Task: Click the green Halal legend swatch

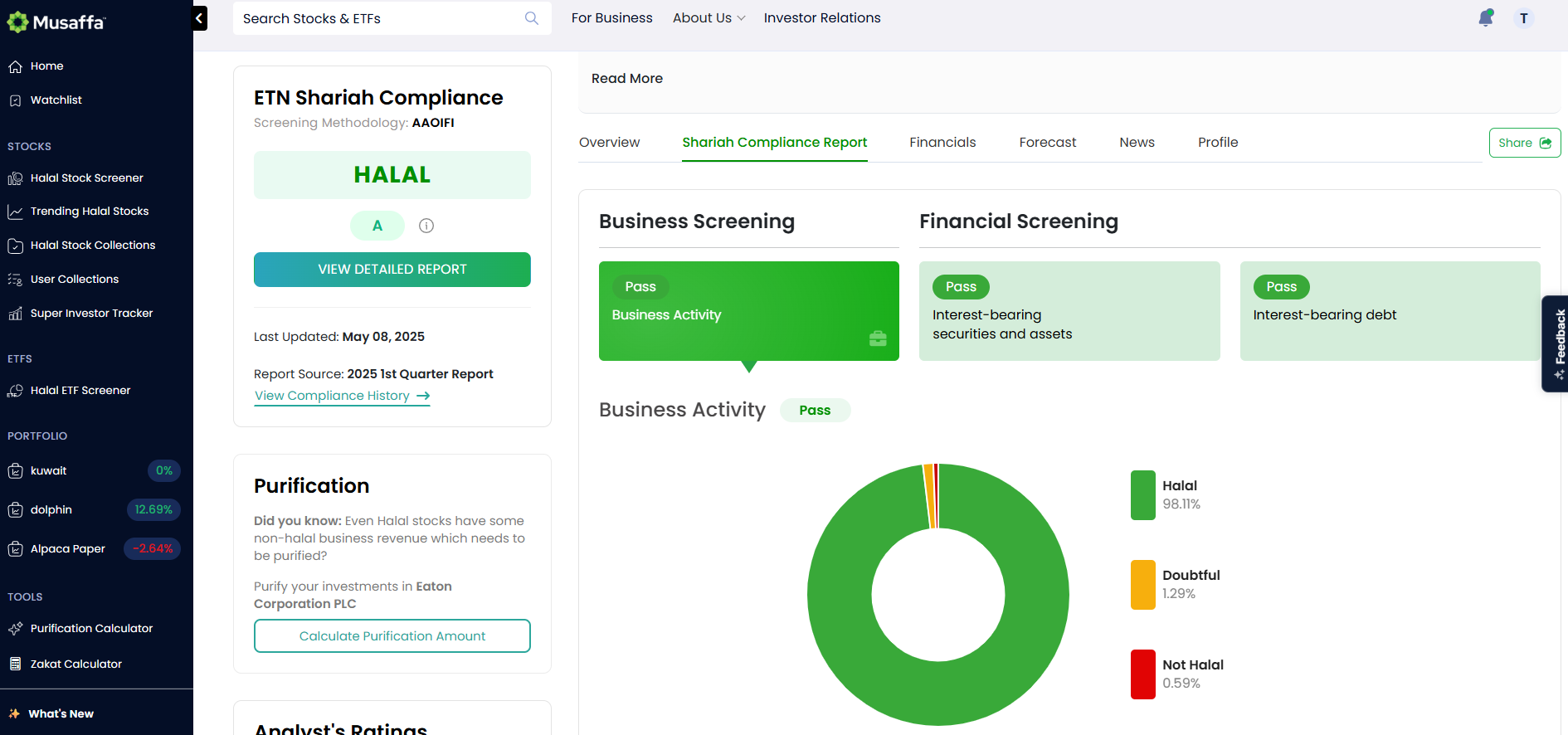Action: [x=1143, y=495]
